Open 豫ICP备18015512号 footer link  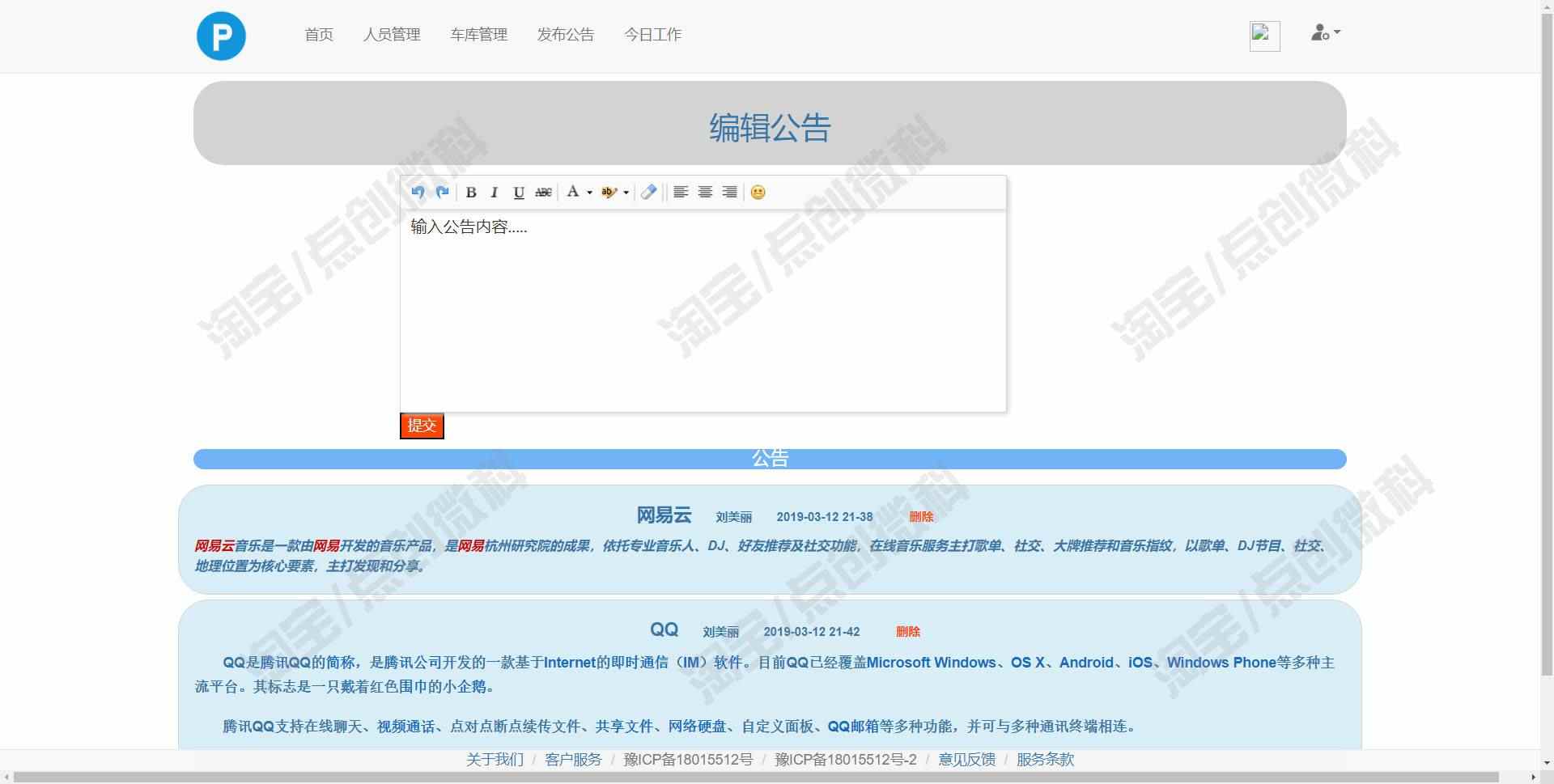point(688,760)
